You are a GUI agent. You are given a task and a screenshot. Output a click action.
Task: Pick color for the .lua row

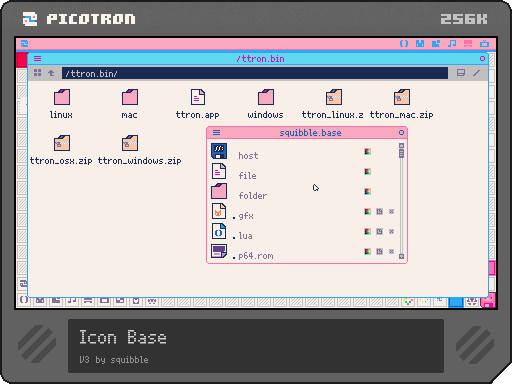tap(367, 232)
